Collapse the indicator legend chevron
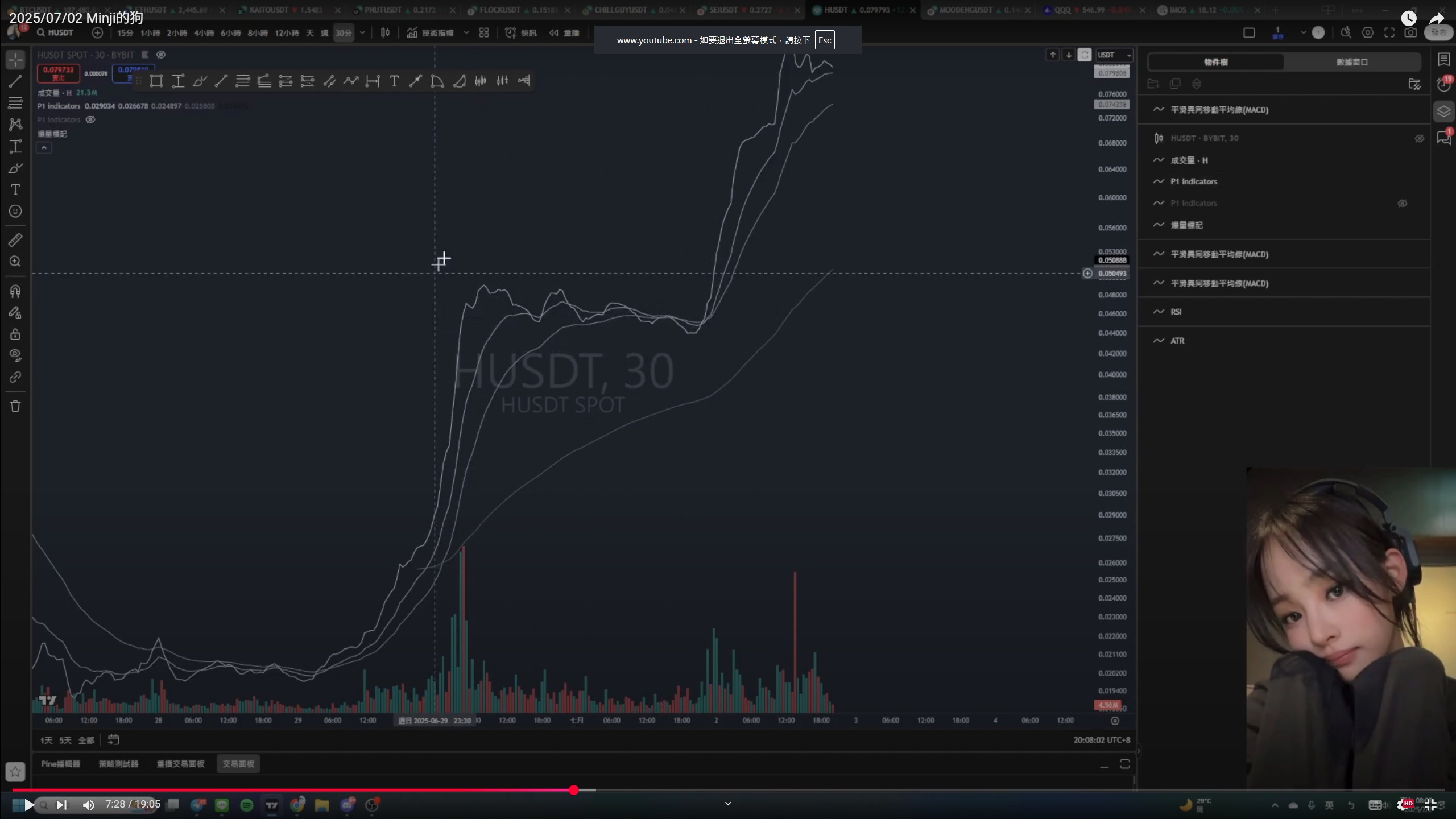The image size is (1456, 819). click(44, 148)
